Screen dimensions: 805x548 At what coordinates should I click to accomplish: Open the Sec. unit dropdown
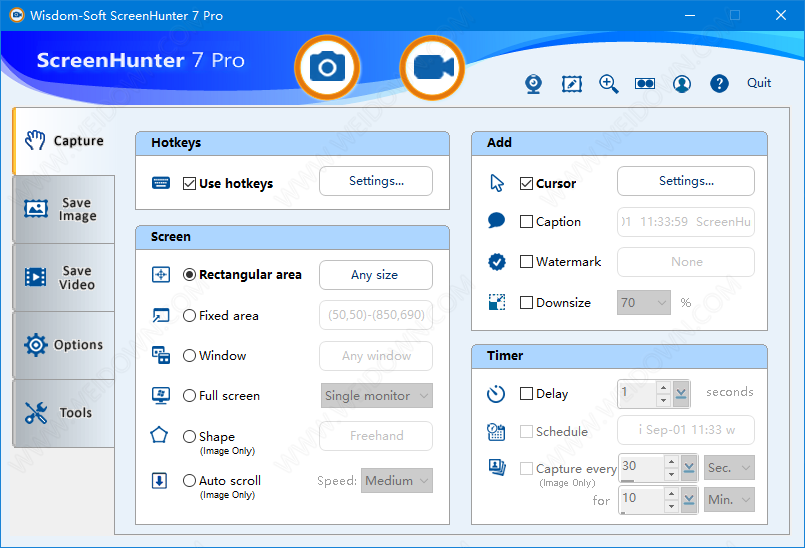click(729, 468)
